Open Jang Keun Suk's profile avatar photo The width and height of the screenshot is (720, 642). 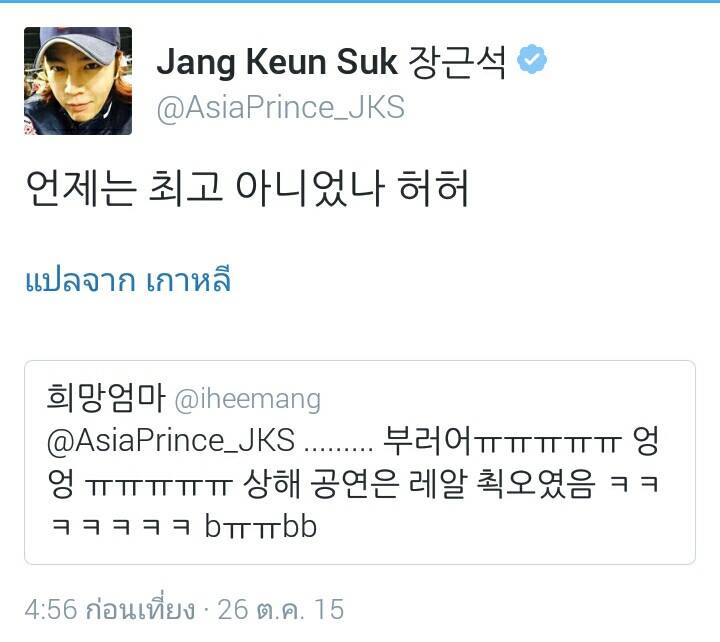point(78,81)
